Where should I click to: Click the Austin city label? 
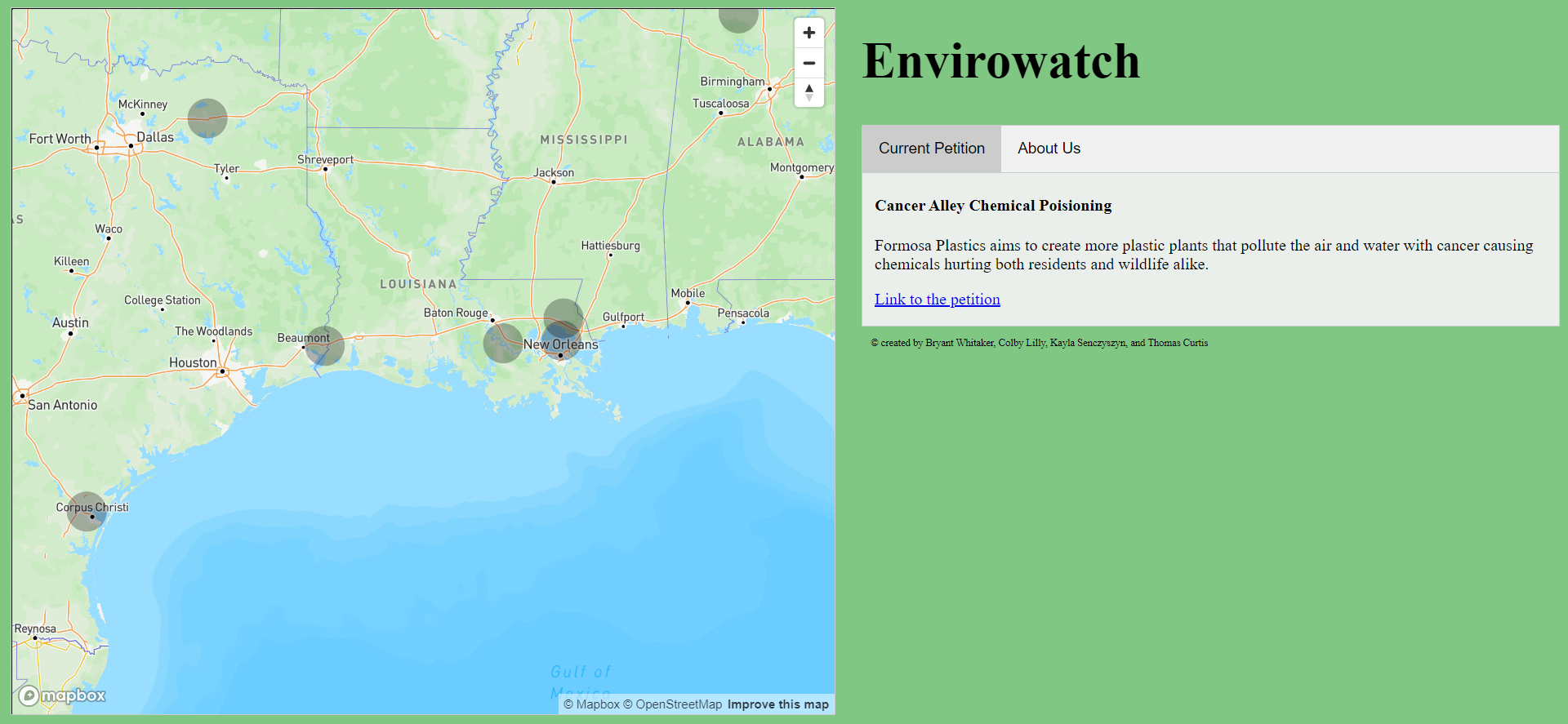coord(70,322)
